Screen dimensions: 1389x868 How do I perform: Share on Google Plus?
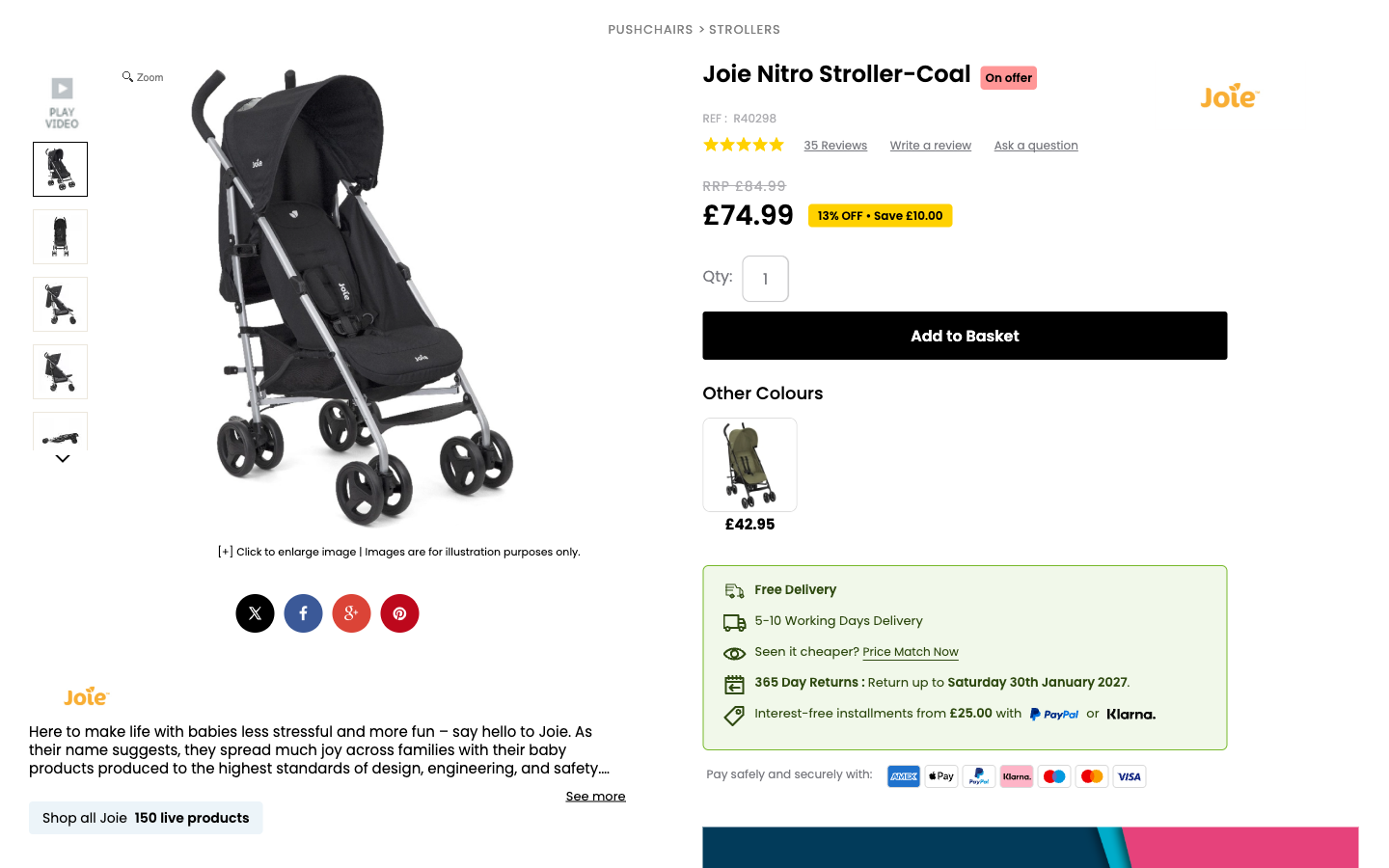pyautogui.click(x=351, y=613)
